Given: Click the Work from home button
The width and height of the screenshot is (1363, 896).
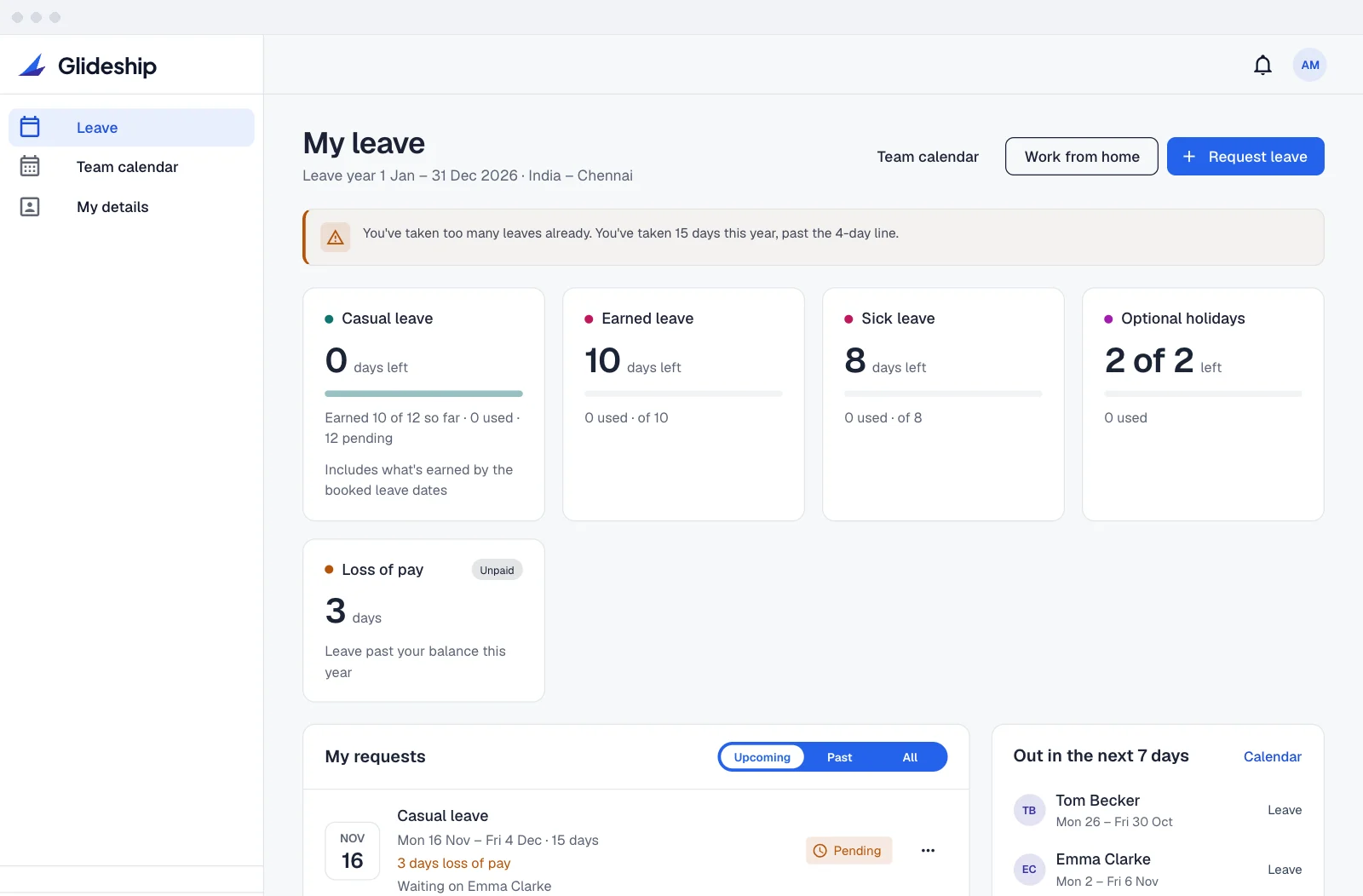Looking at the screenshot, I should click(1082, 157).
